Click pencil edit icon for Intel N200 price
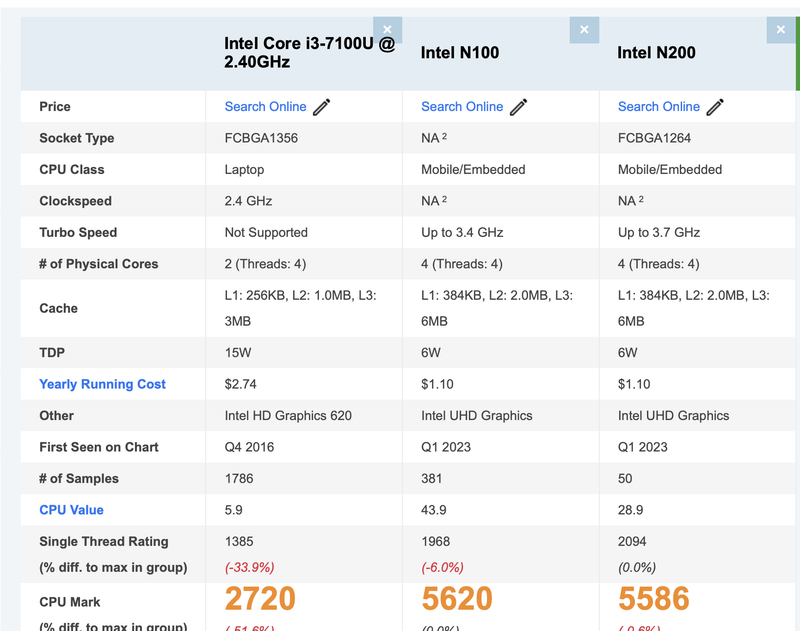This screenshot has height=631, width=800. click(714, 107)
